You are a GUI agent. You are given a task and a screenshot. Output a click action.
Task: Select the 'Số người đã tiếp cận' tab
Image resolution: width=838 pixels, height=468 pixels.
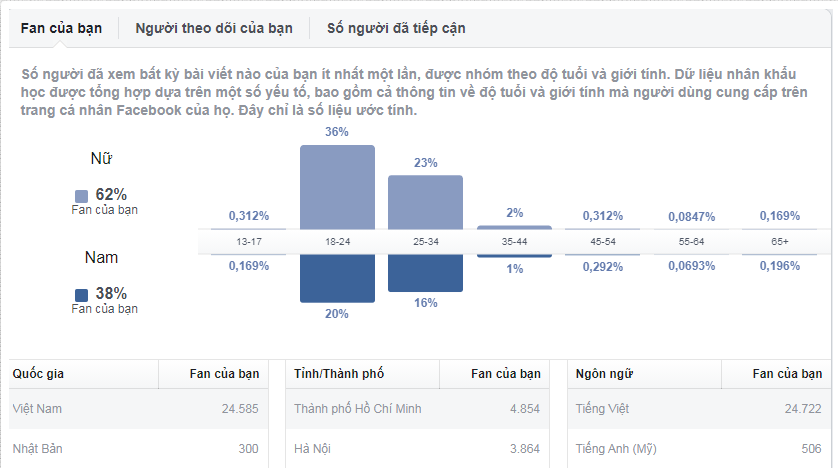pyautogui.click(x=396, y=28)
